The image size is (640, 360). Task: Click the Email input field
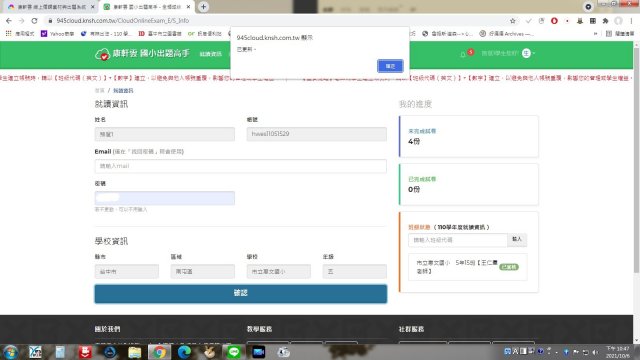[240, 166]
